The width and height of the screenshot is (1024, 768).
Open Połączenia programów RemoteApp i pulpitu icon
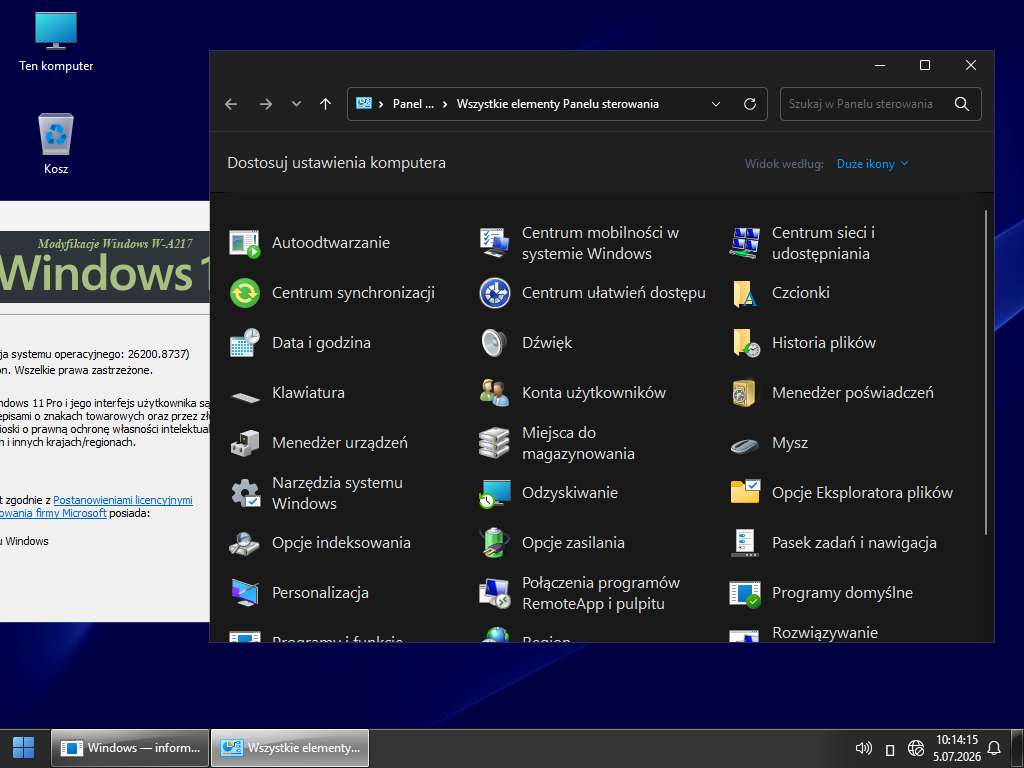point(494,593)
